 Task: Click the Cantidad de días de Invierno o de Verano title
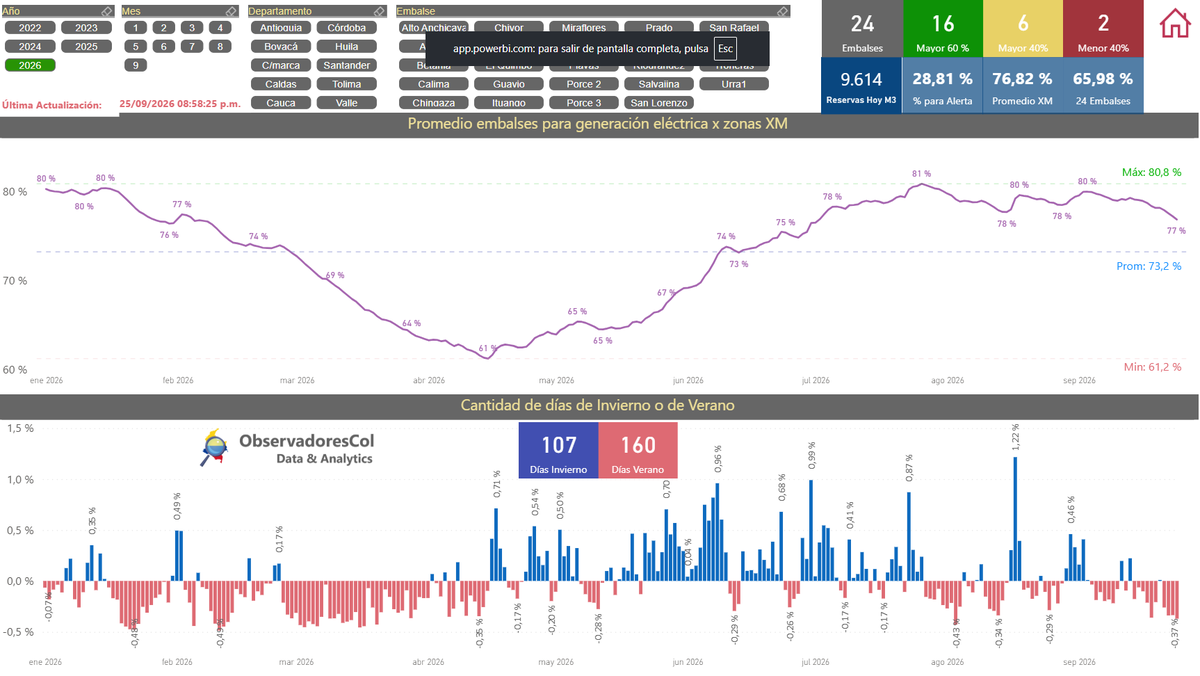[598, 405]
